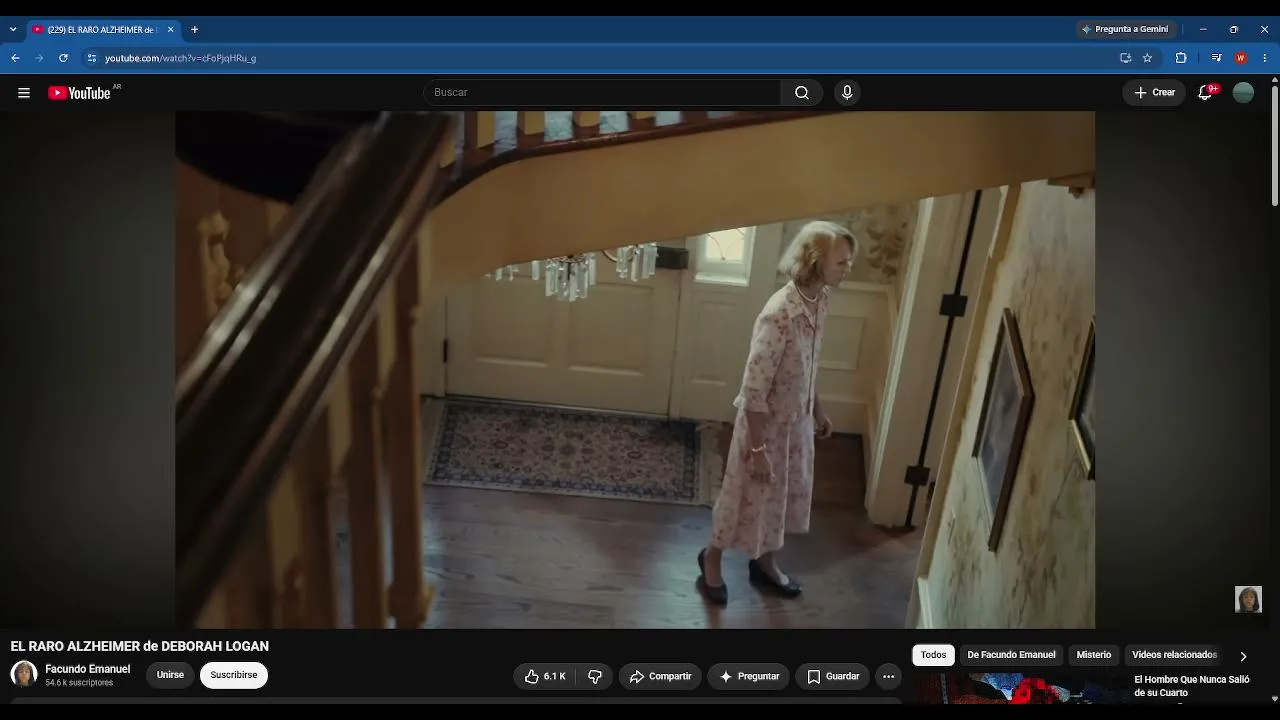Like the video with thumbs up

(545, 677)
